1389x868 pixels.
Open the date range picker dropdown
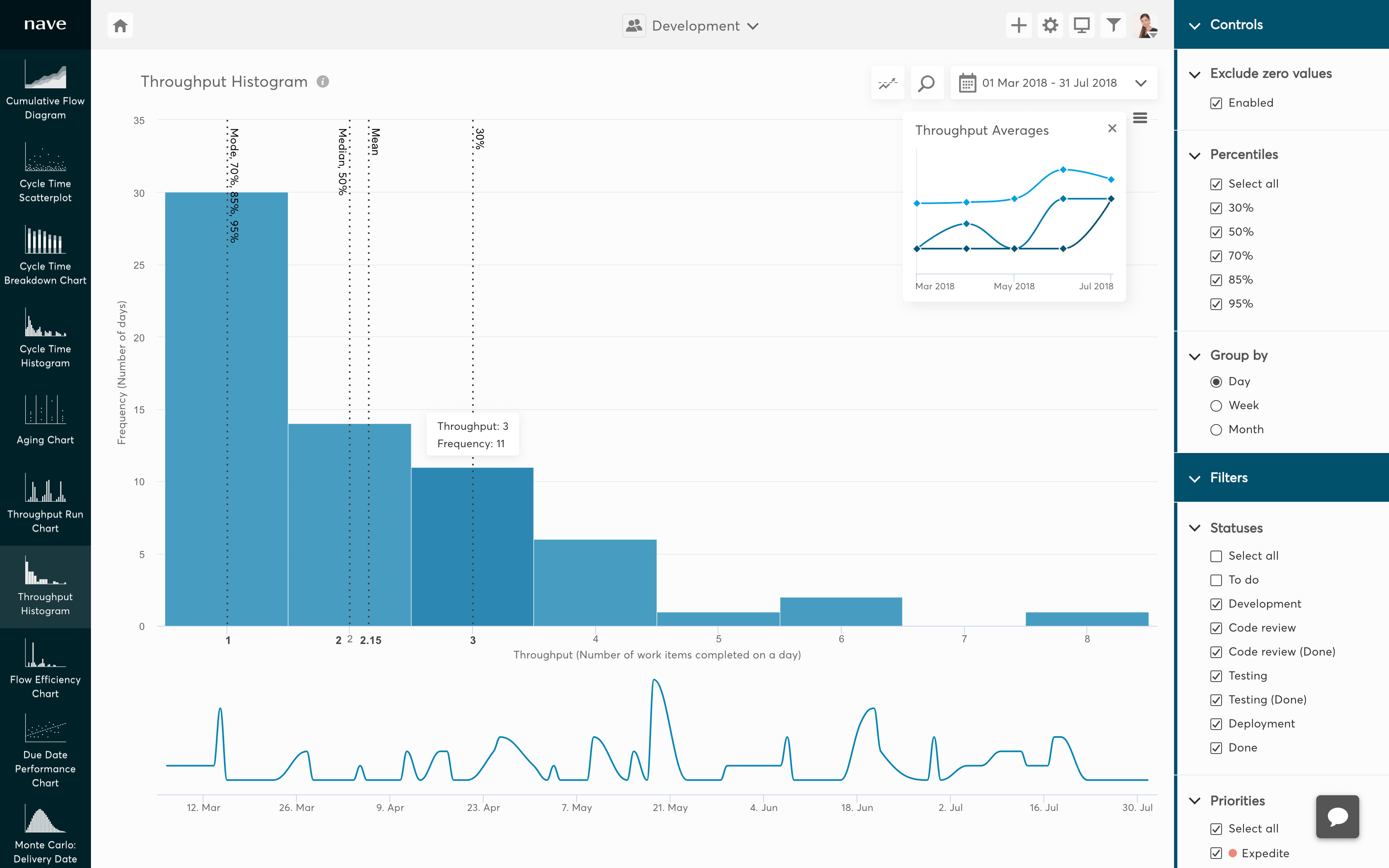[x=1141, y=83]
